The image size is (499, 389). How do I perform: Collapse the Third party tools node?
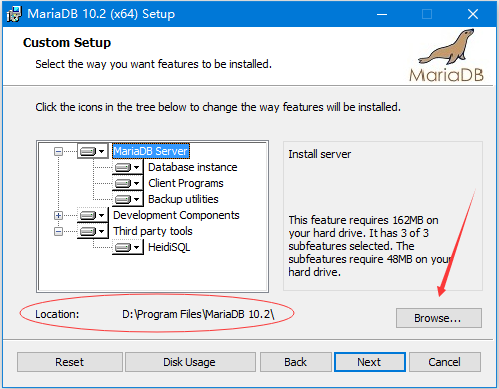pyautogui.click(x=58, y=232)
